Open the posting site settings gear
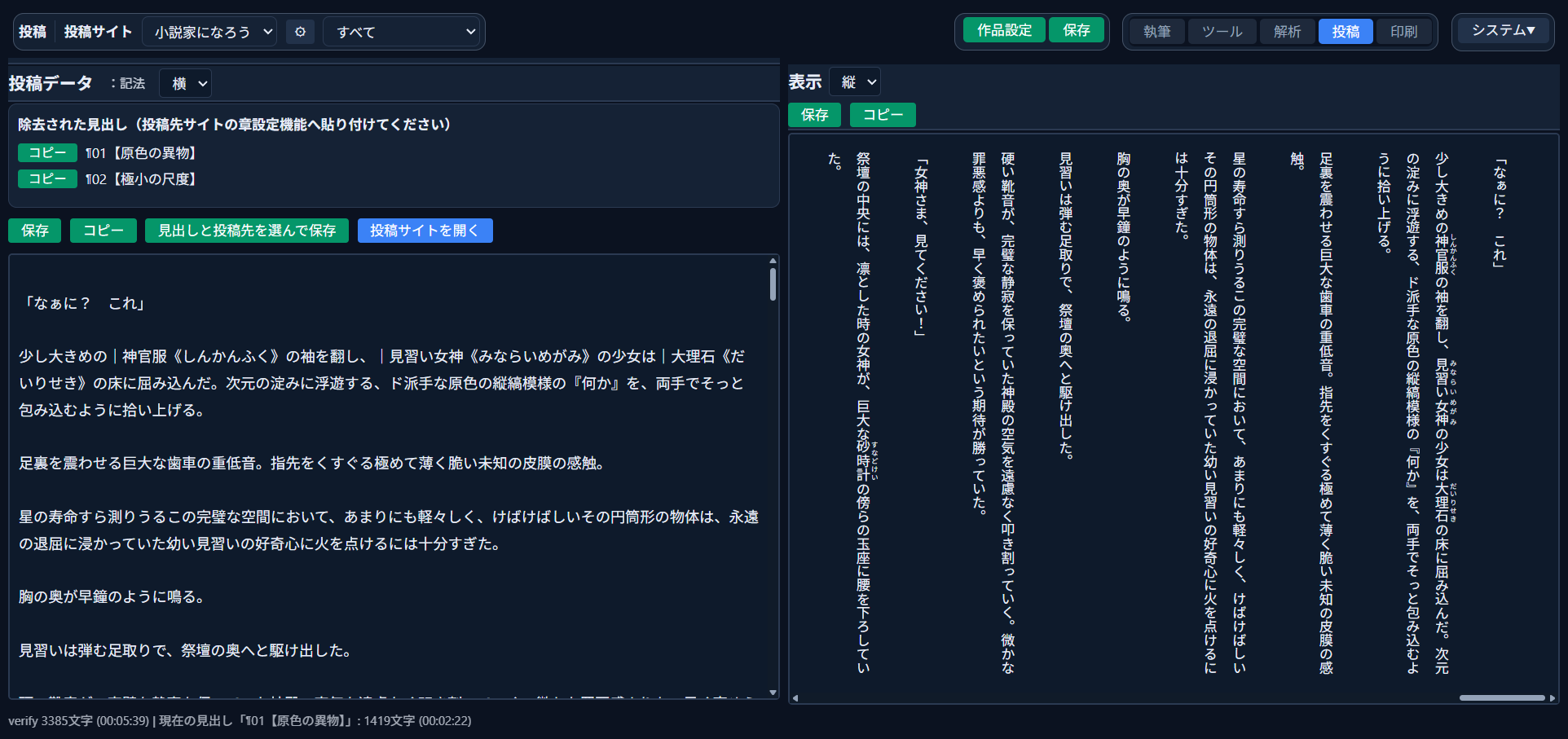Image resolution: width=1568 pixels, height=739 pixels. click(x=300, y=32)
